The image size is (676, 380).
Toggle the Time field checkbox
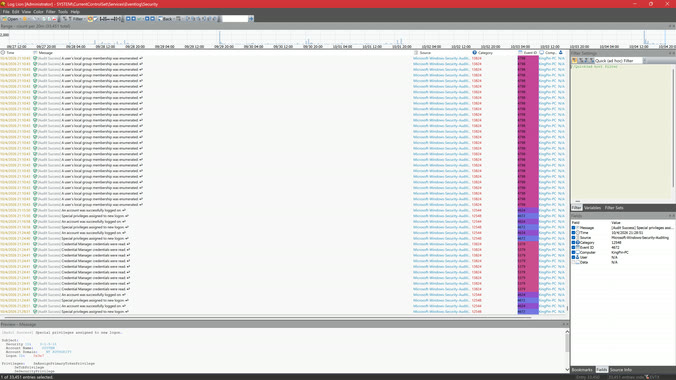point(573,232)
